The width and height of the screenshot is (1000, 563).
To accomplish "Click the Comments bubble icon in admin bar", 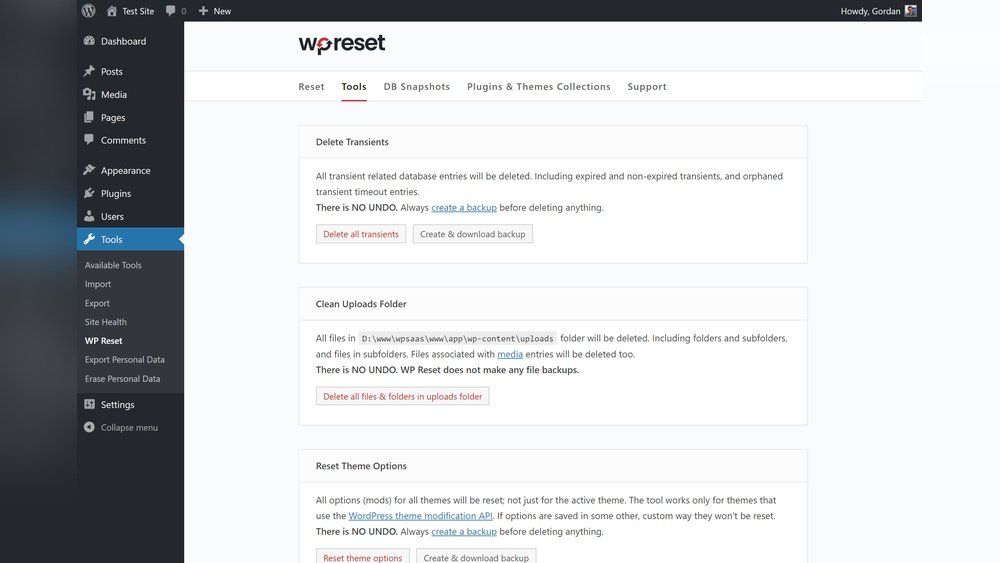I will coord(171,11).
